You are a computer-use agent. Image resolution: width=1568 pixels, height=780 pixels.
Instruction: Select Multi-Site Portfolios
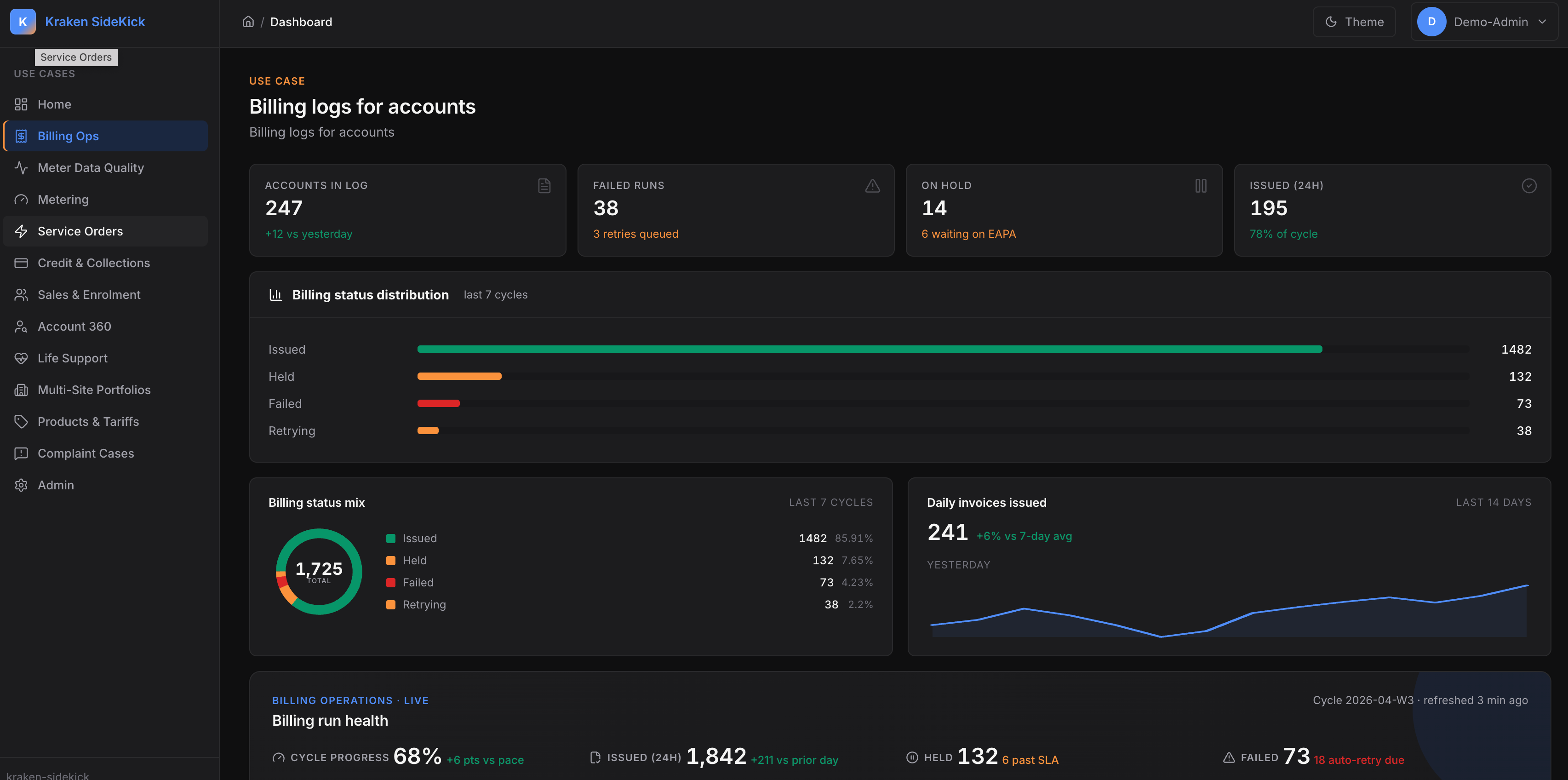tap(105, 390)
